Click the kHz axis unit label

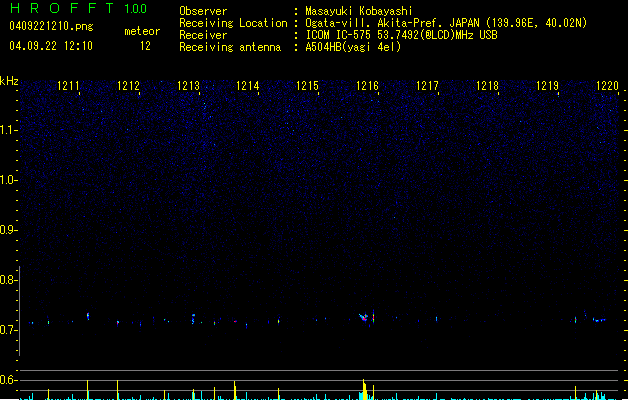(9, 81)
